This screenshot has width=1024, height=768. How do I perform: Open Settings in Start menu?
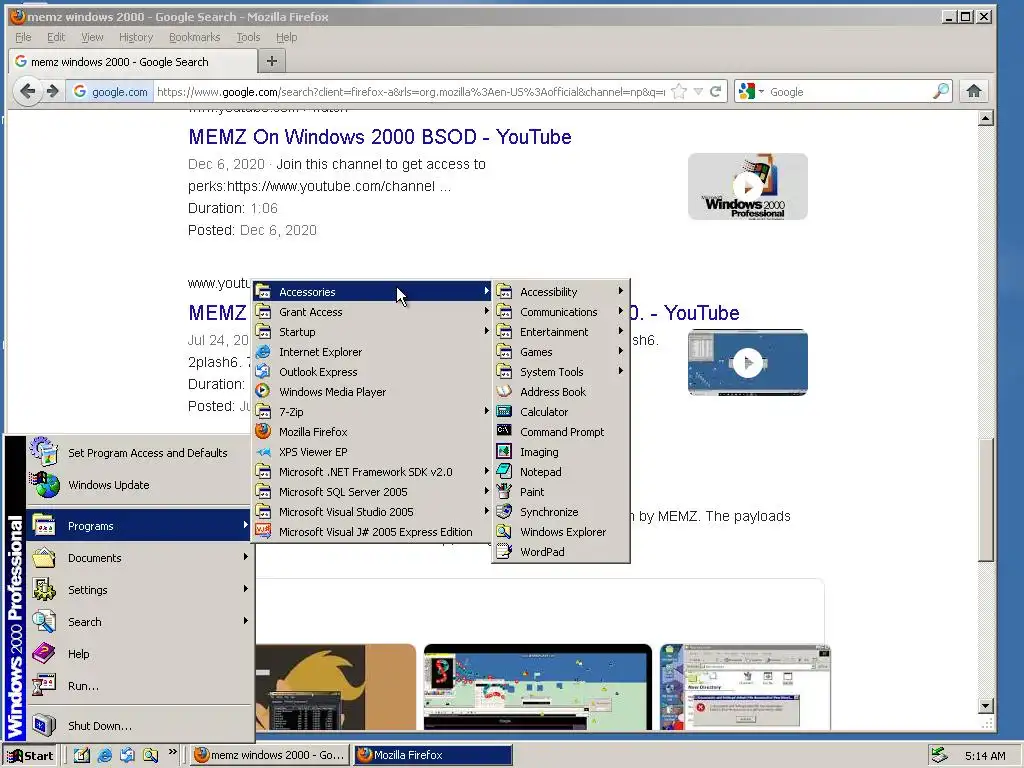coord(138,590)
